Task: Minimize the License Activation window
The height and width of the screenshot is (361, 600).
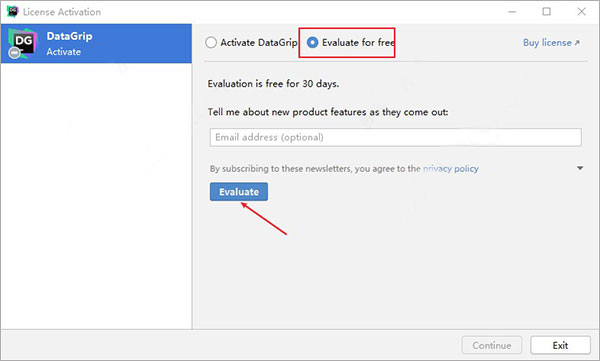Action: pyautogui.click(x=512, y=12)
